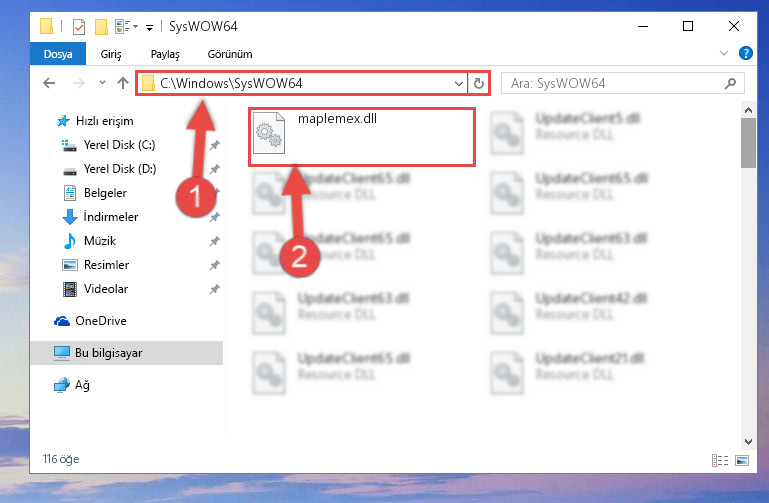Minimize the SysWOW64 window
The height and width of the screenshot is (503, 769).
643,26
